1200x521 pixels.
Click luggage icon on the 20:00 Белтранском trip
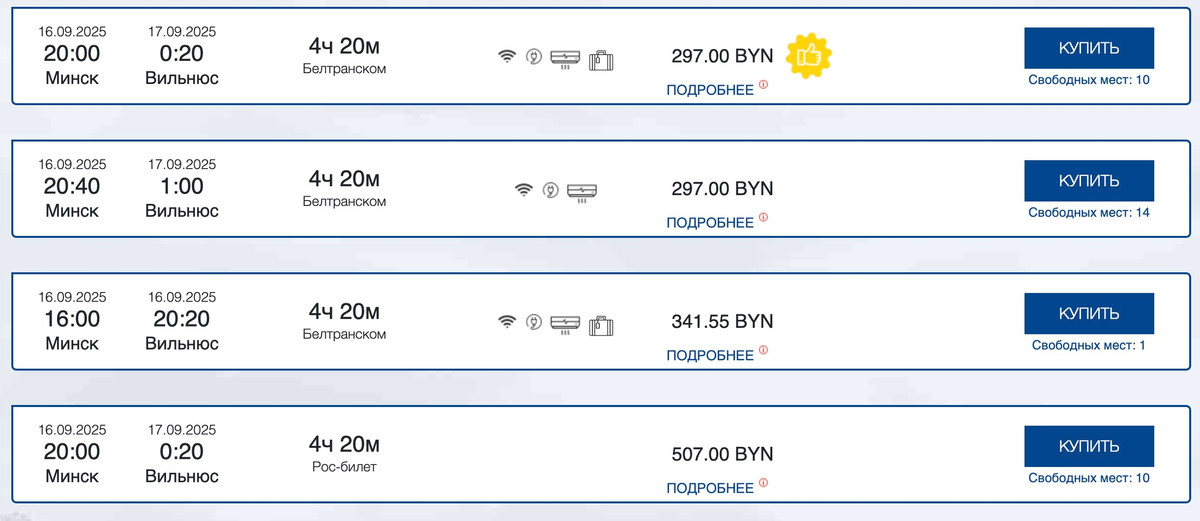click(x=601, y=57)
